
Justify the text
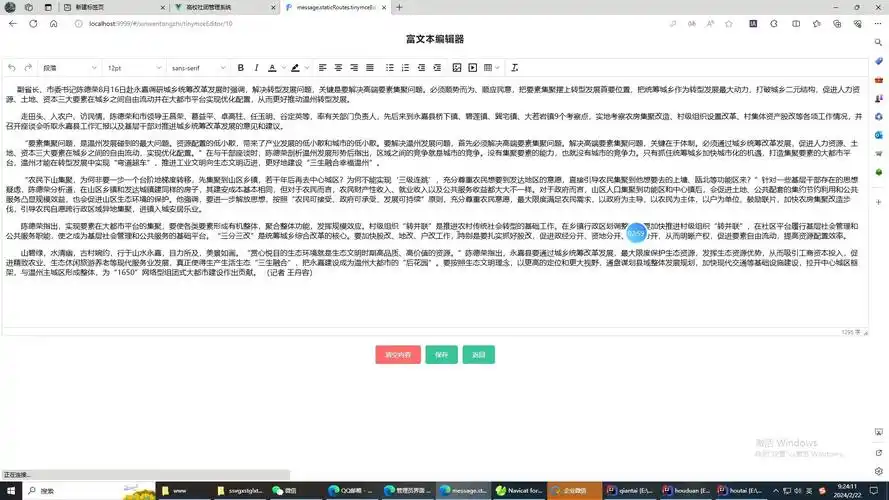(x=370, y=67)
